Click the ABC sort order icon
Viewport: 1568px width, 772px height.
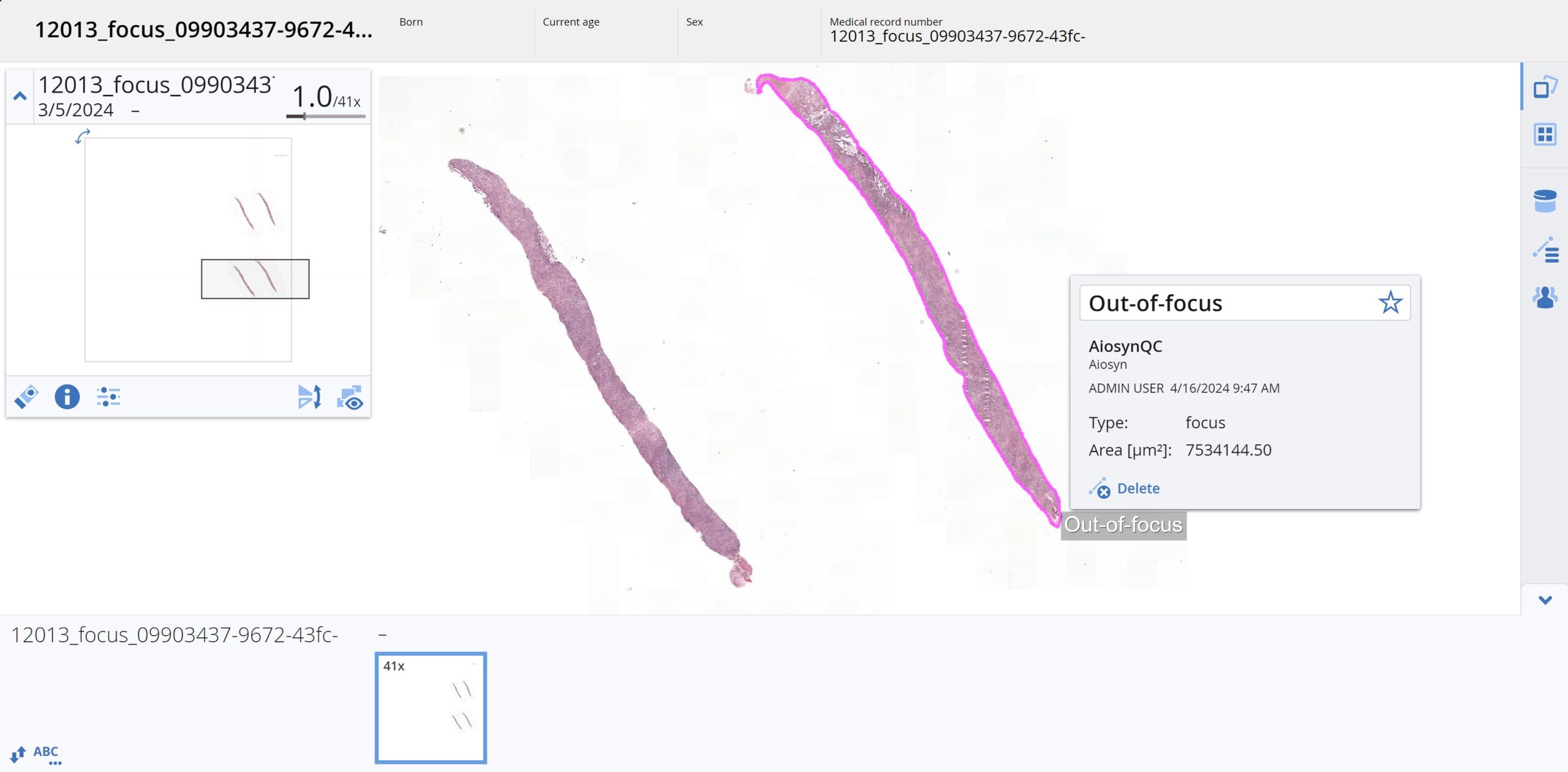coord(35,754)
